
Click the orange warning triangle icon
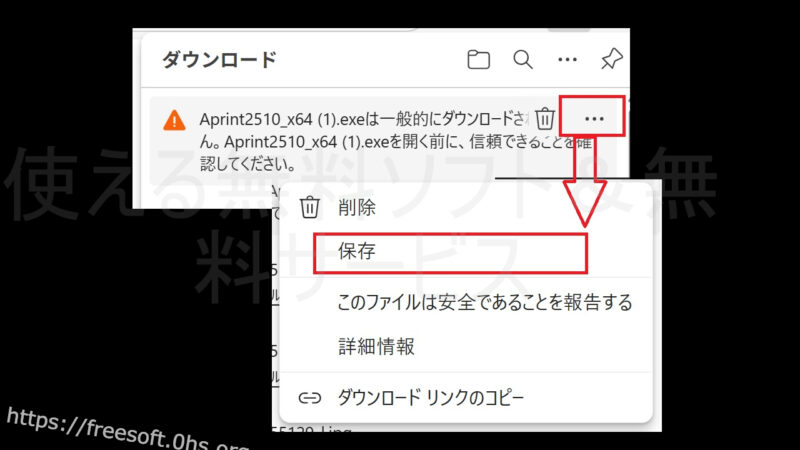[174, 120]
